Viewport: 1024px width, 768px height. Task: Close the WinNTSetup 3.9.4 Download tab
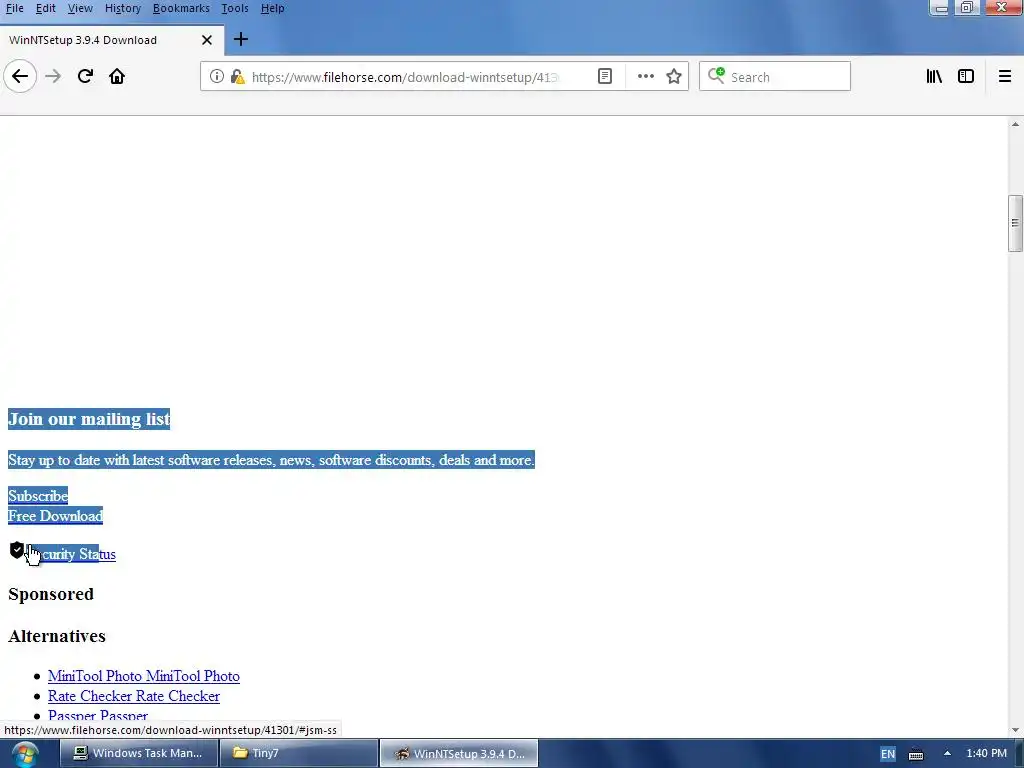tap(207, 40)
